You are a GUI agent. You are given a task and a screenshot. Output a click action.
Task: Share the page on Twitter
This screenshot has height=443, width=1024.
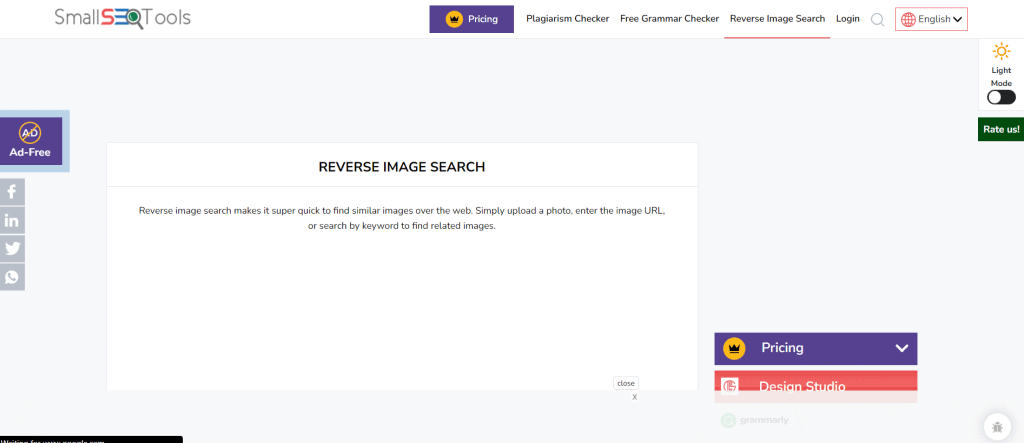click(12, 249)
